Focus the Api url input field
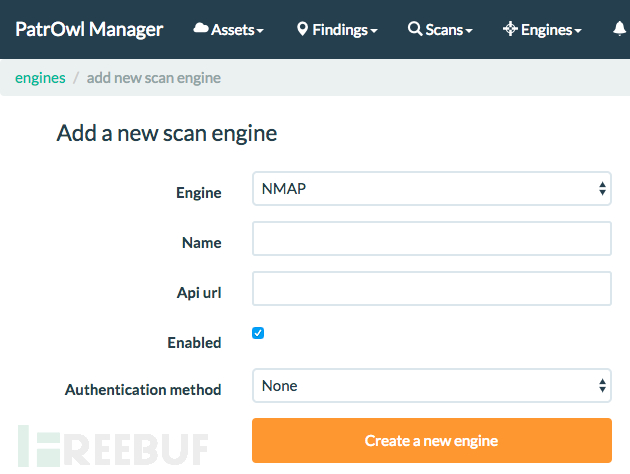 coord(432,288)
